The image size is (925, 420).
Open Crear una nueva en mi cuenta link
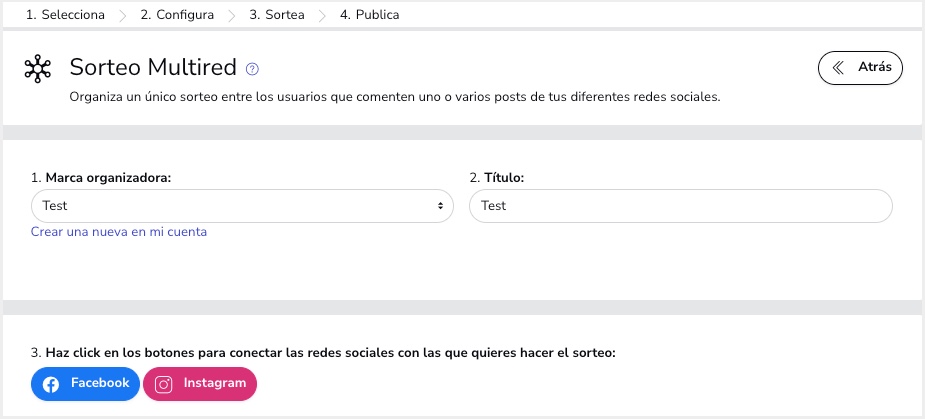click(x=119, y=232)
